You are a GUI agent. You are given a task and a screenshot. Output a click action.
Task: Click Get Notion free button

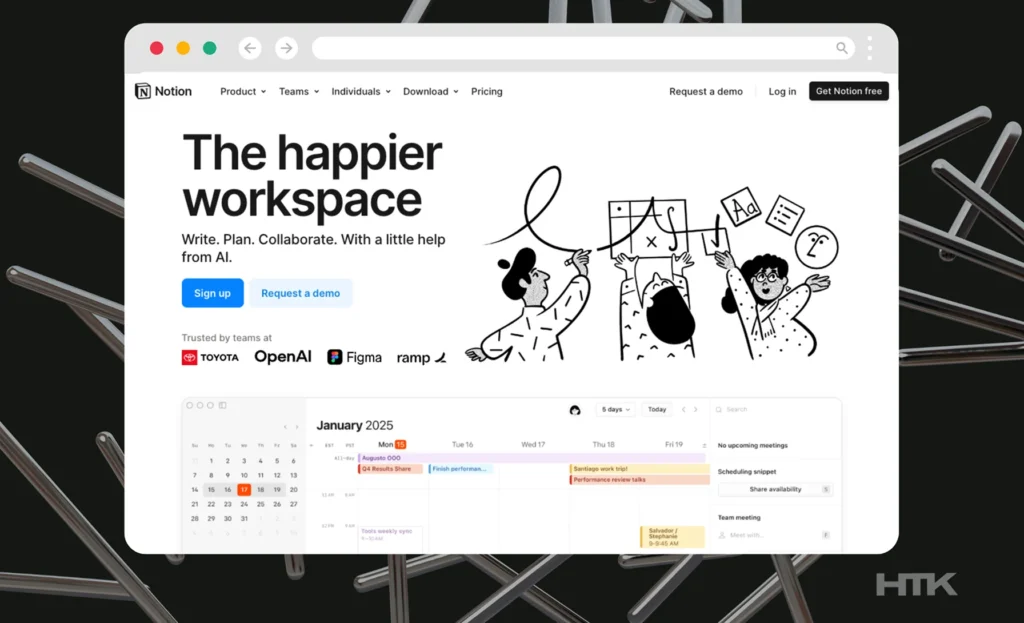[848, 91]
